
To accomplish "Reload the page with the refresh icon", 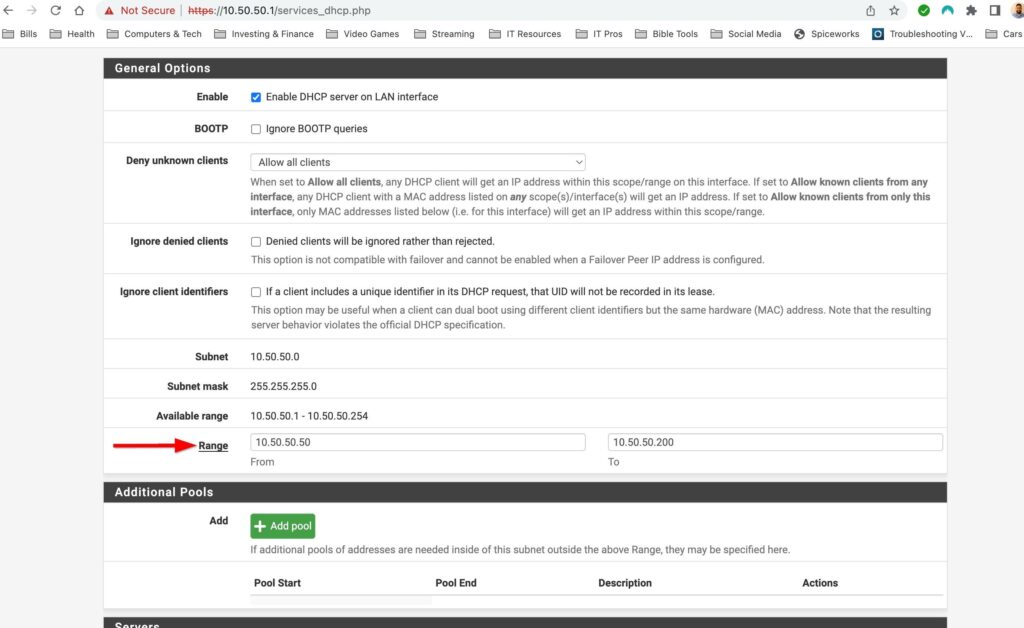I will pos(56,10).
